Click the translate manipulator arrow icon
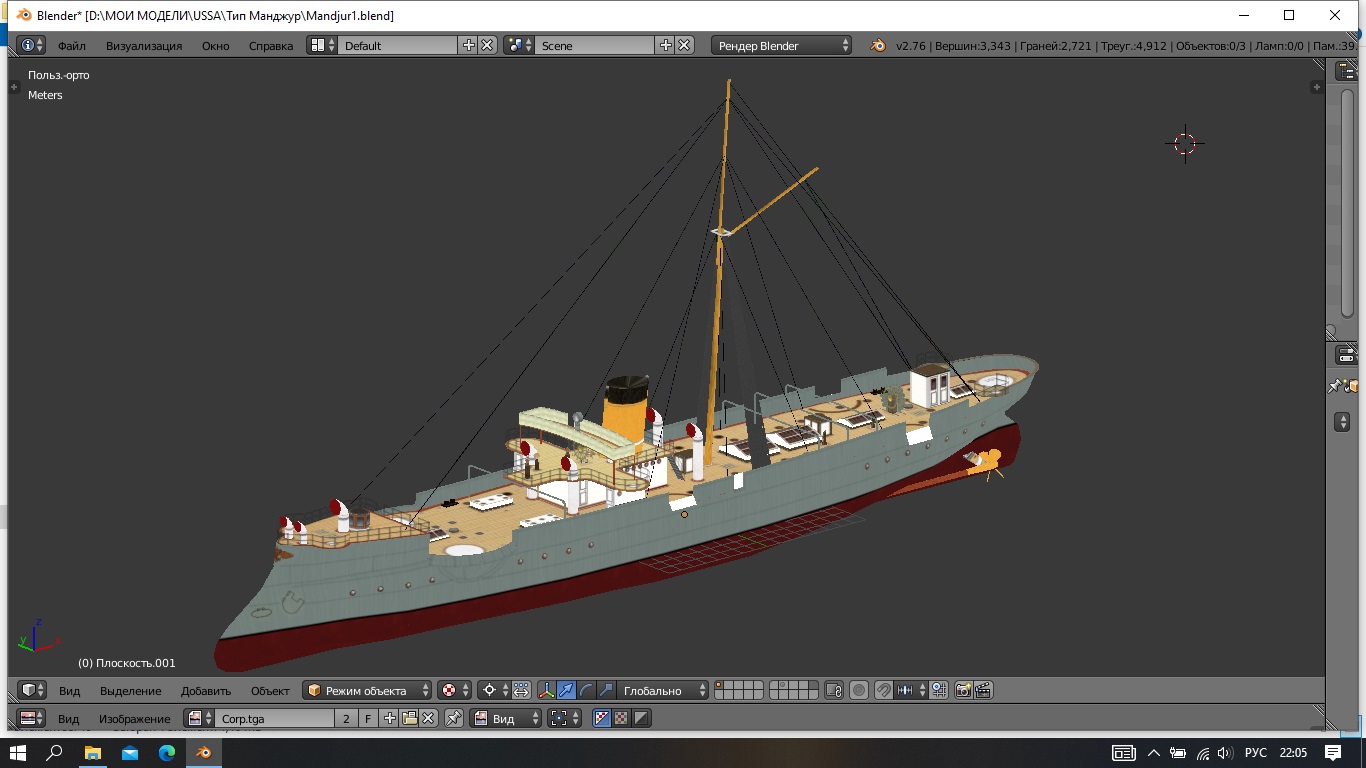This screenshot has height=768, width=1366. click(x=566, y=690)
